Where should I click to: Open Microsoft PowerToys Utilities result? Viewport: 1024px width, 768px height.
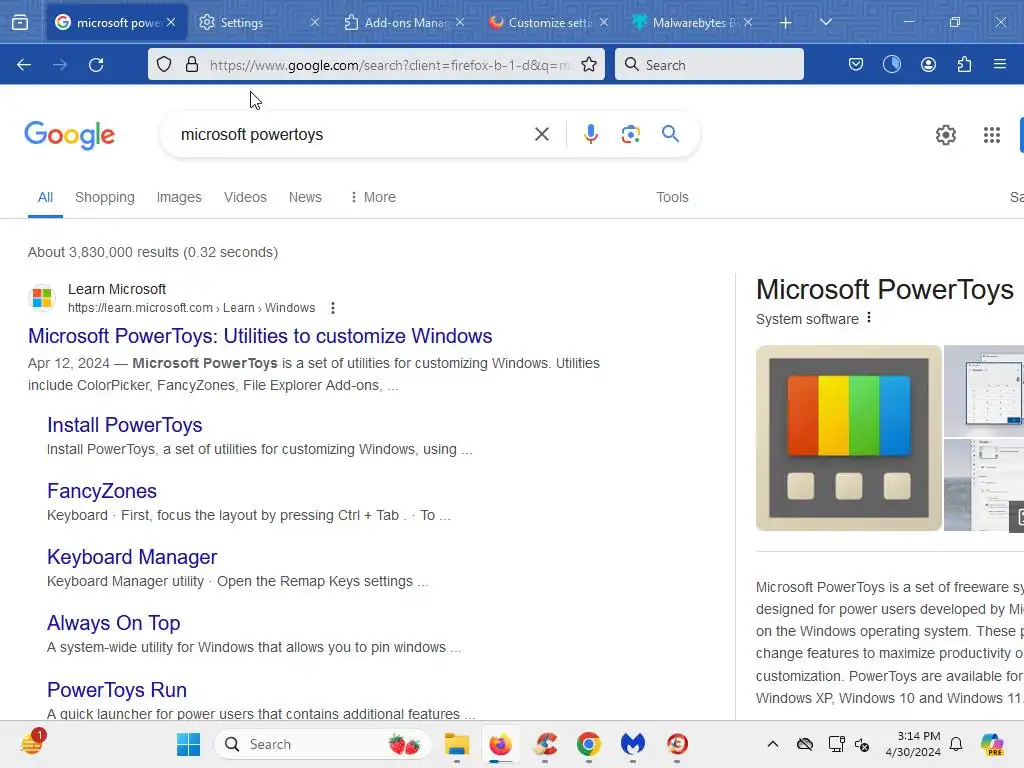pyautogui.click(x=260, y=336)
